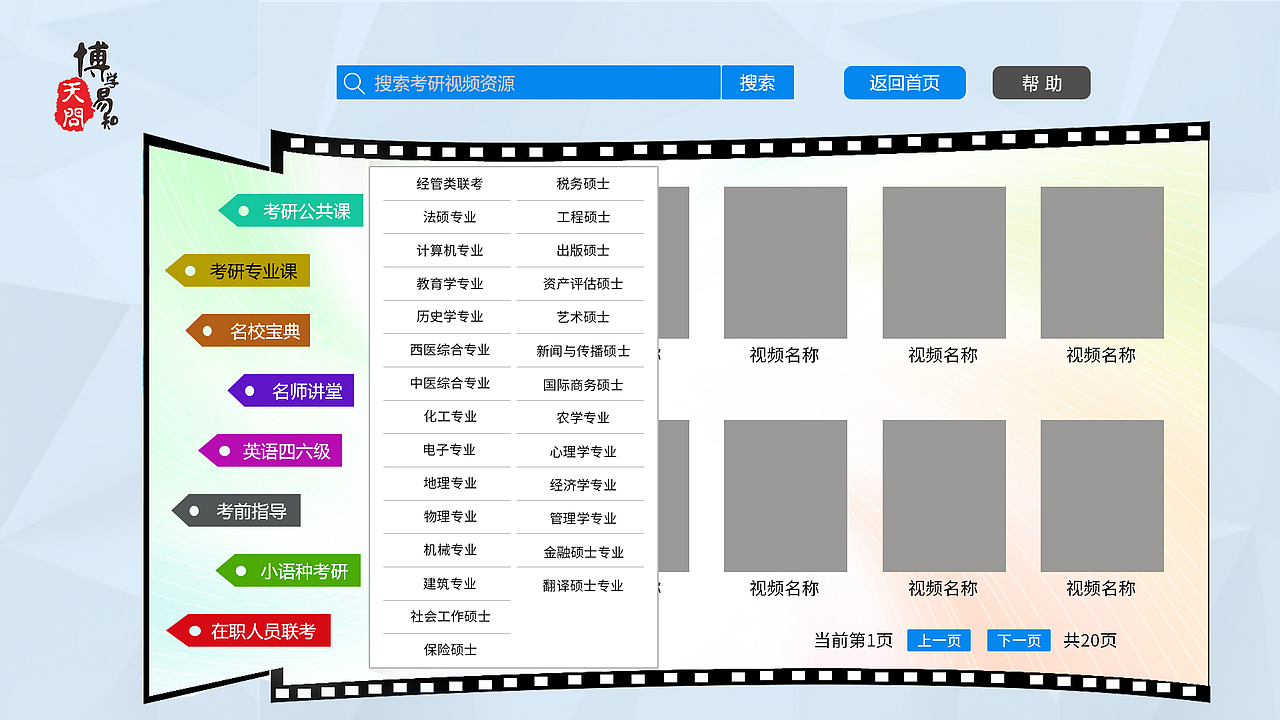Click 返回首页 button
The image size is (1280, 720).
(905, 83)
